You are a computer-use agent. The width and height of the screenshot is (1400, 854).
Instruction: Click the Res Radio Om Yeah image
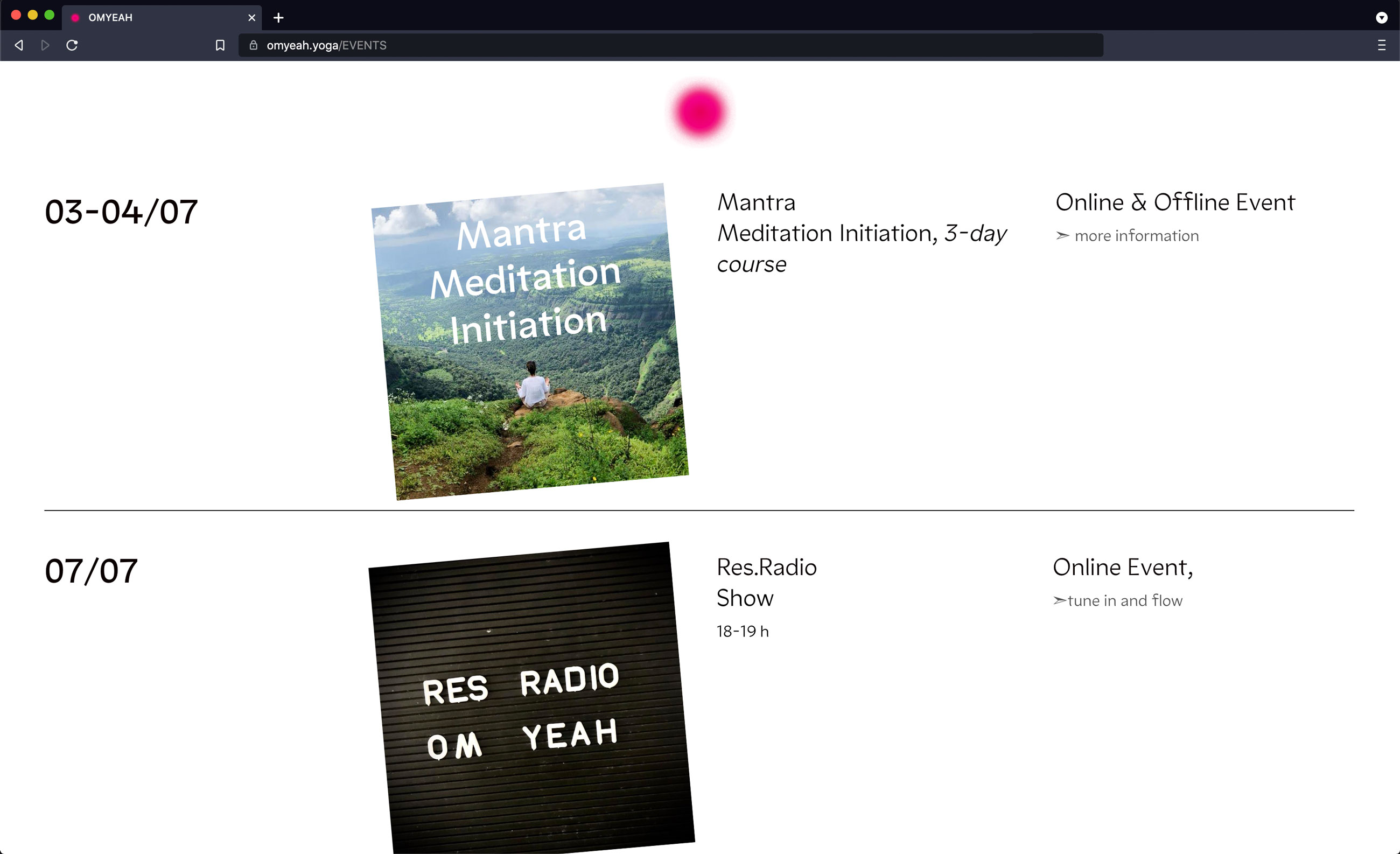point(531,699)
